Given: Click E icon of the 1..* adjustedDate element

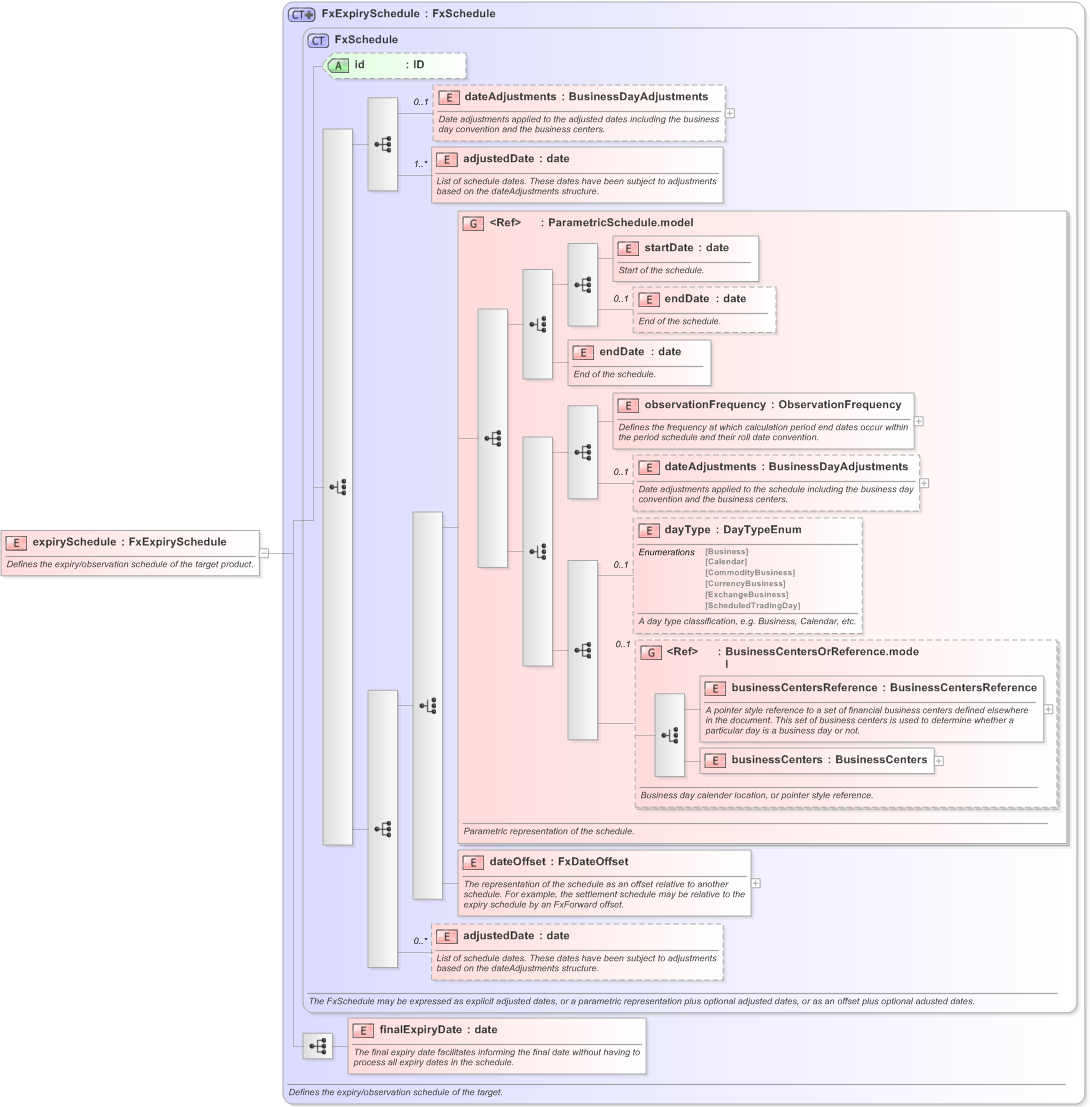Looking at the screenshot, I should [x=447, y=160].
